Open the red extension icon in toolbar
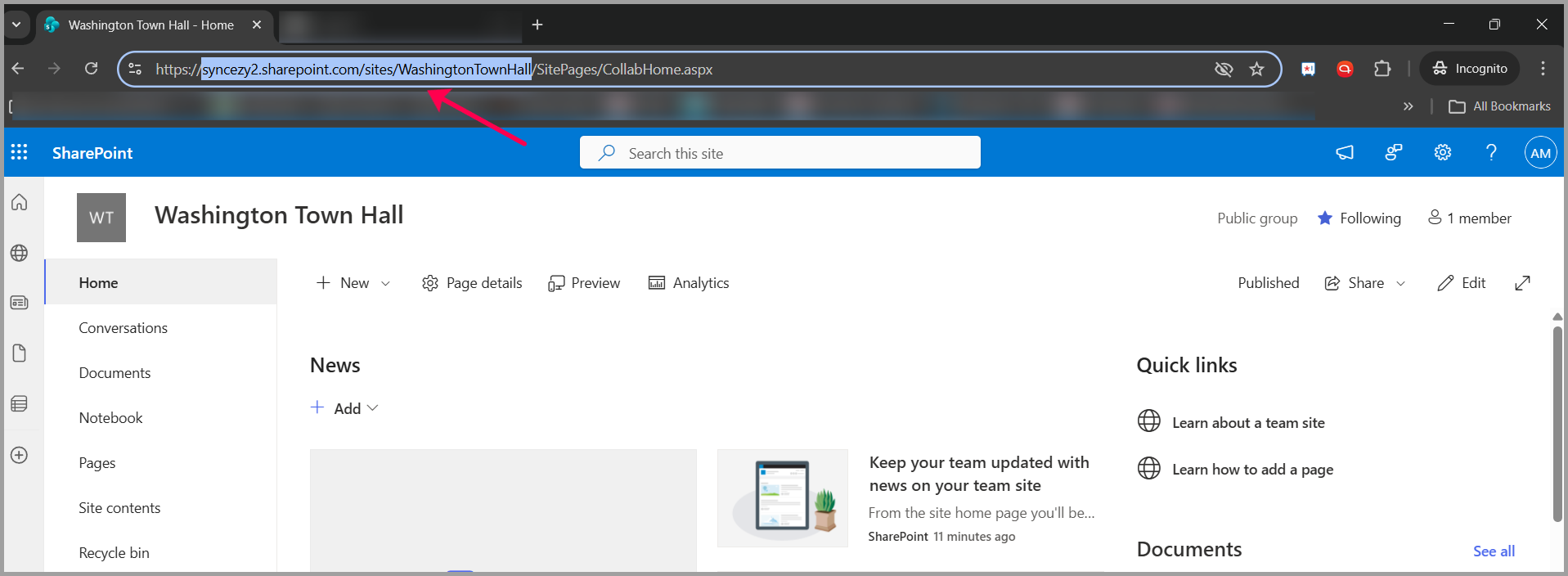The width and height of the screenshot is (1568, 576). coord(1345,69)
